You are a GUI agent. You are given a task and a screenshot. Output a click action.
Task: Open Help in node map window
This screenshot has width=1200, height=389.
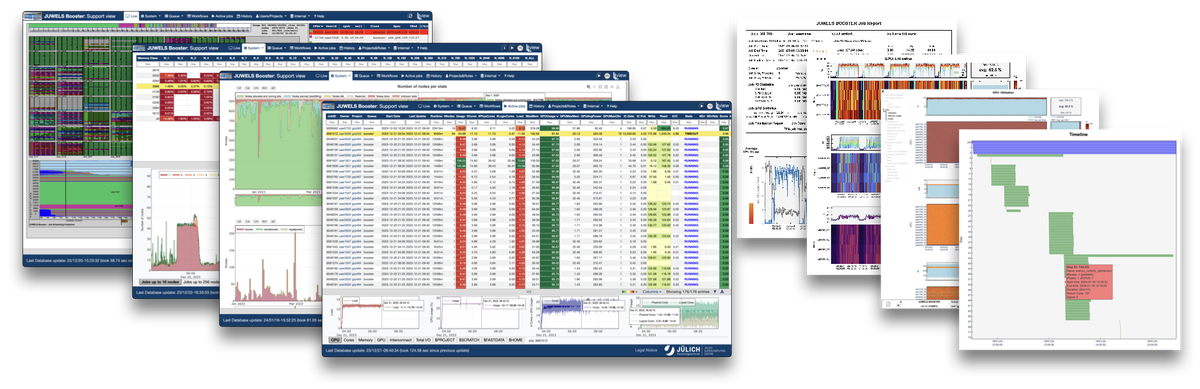319,16
